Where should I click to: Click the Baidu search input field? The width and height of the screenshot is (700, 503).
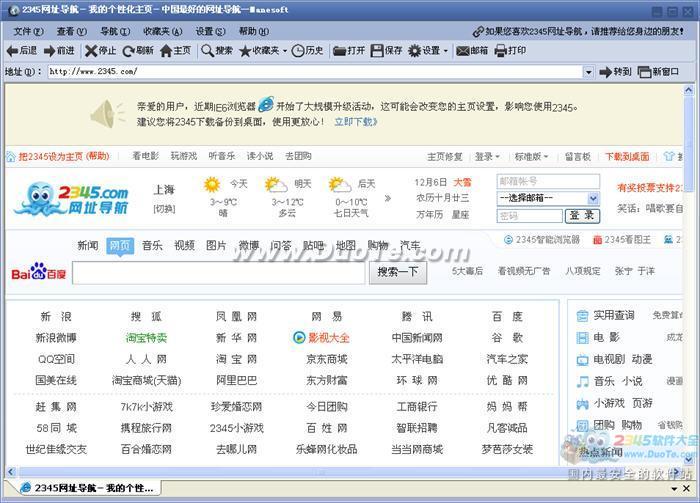219,272
